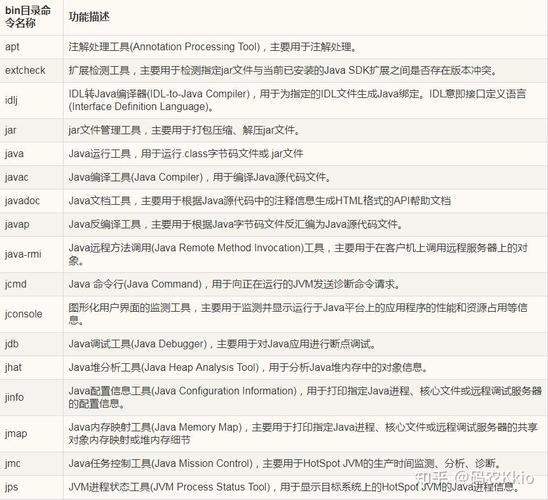Click the 'Java反编译工具' description

[x=236, y=224]
